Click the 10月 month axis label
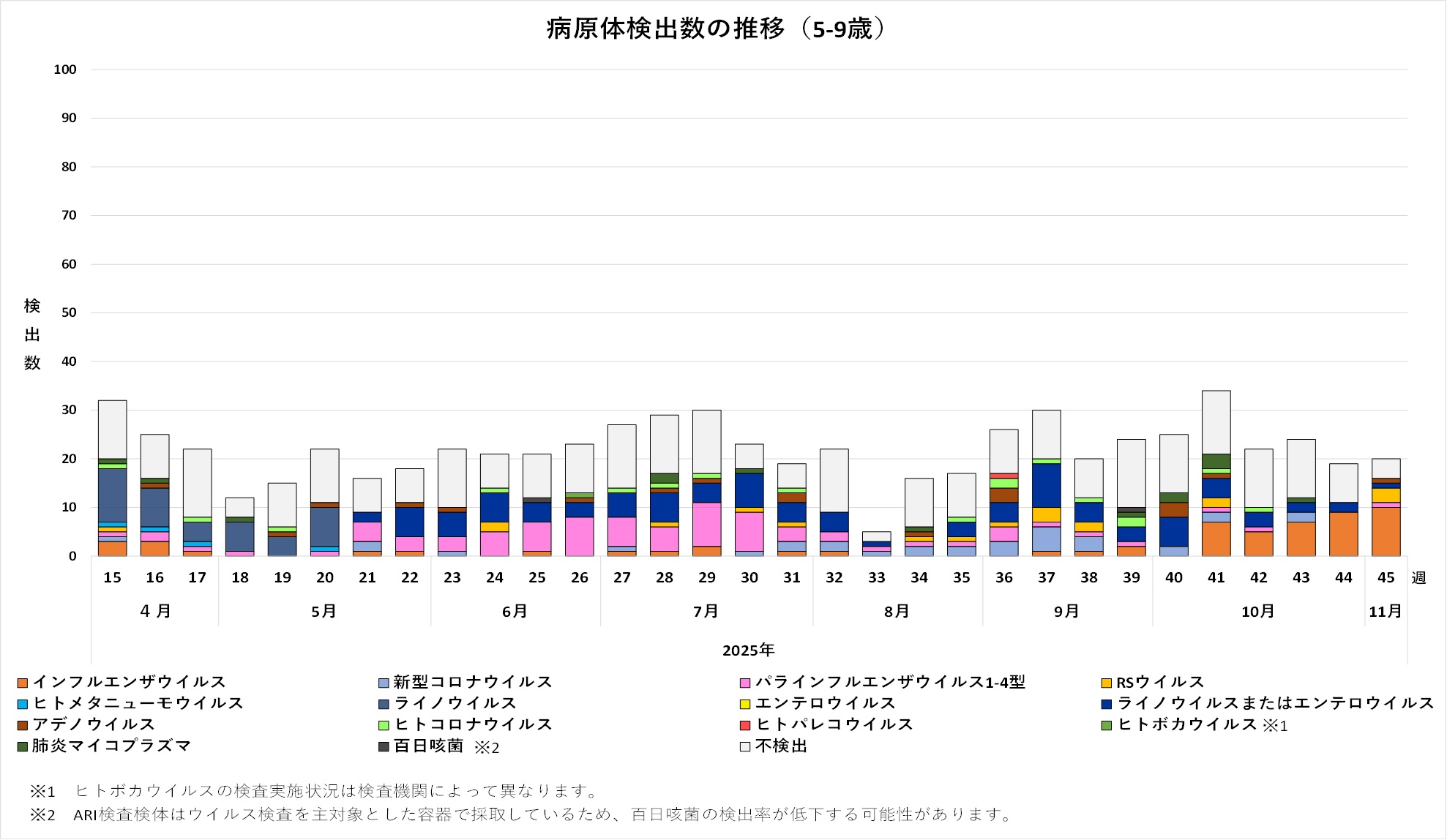Viewport: 1447px width, 840px height. [x=1257, y=611]
